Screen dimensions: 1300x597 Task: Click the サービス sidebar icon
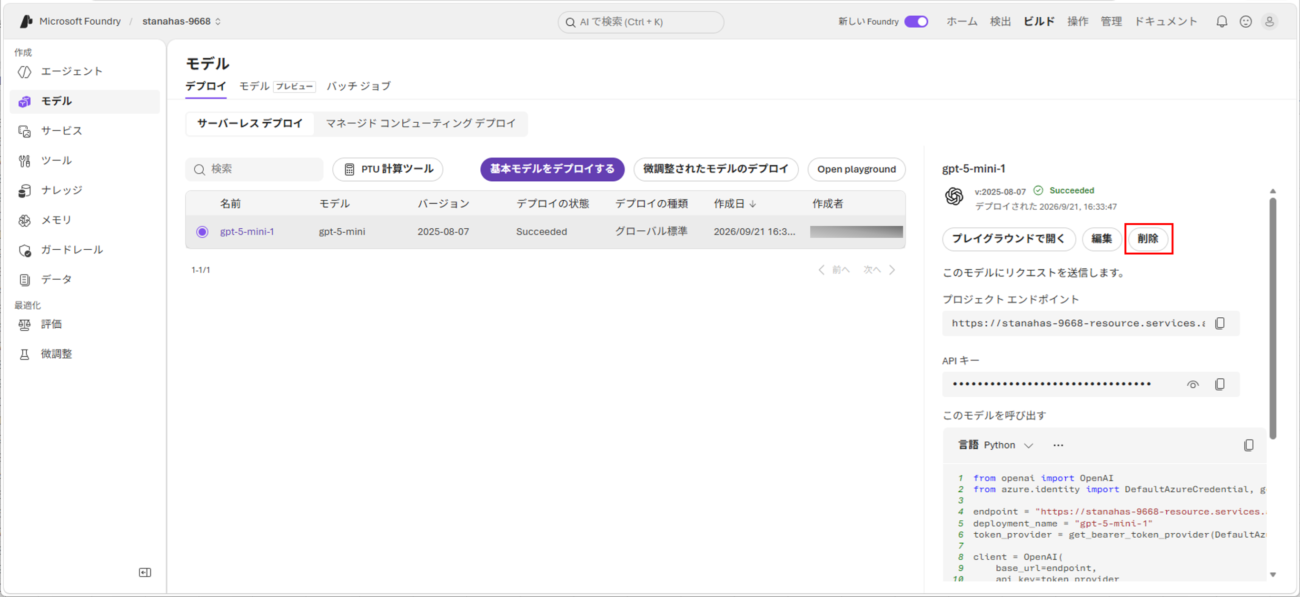coord(25,131)
